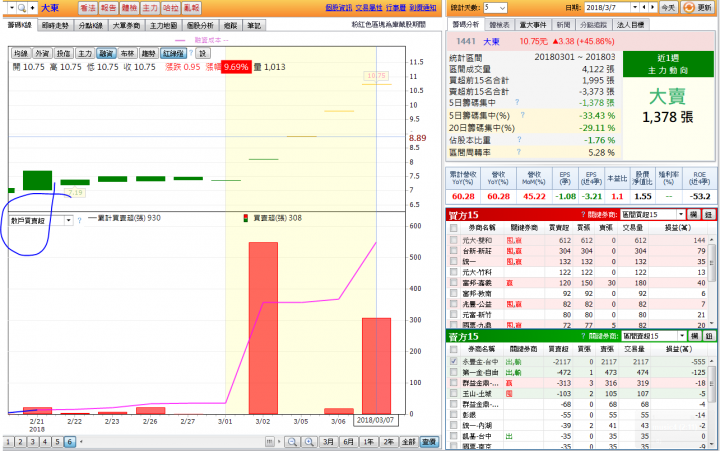Click the 更新 refresh button
The width and height of the screenshot is (720, 451).
coord(698,8)
